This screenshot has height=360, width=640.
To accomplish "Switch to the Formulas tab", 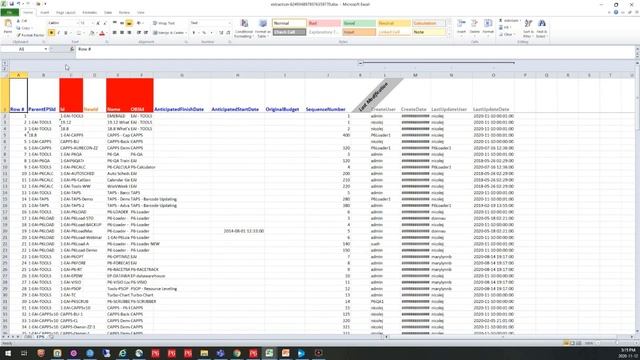I will pos(89,13).
